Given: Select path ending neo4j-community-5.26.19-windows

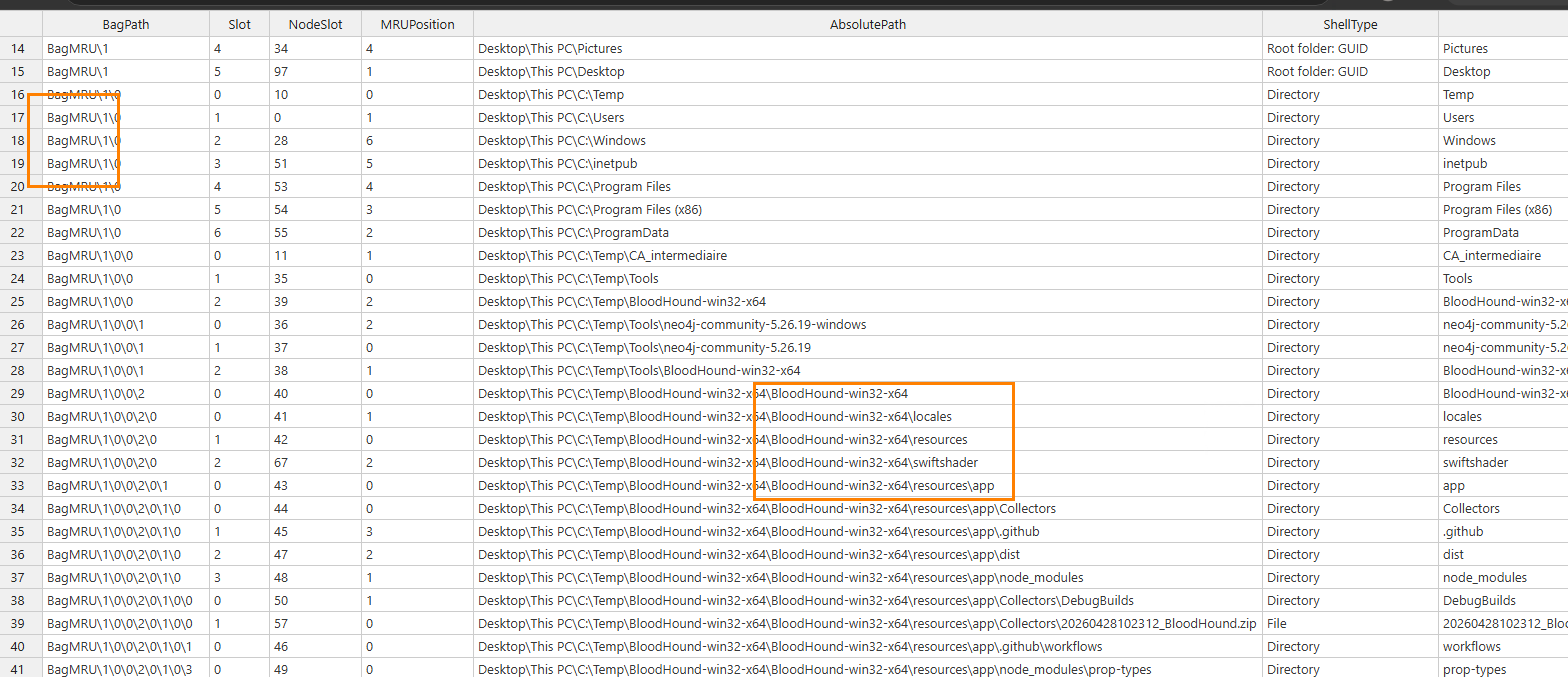Looking at the screenshot, I should click(868, 324).
